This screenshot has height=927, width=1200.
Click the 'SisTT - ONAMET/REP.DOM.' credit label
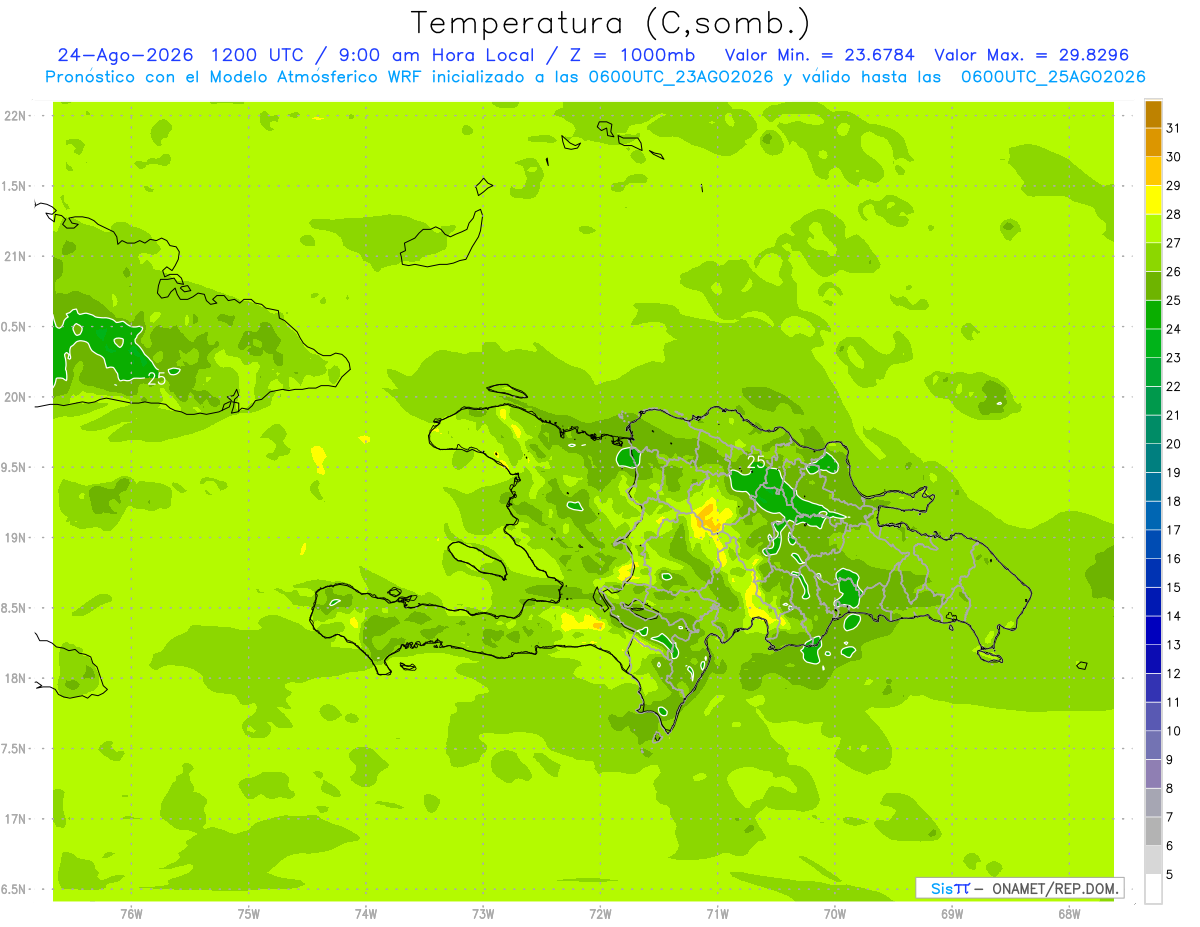pos(1020,888)
